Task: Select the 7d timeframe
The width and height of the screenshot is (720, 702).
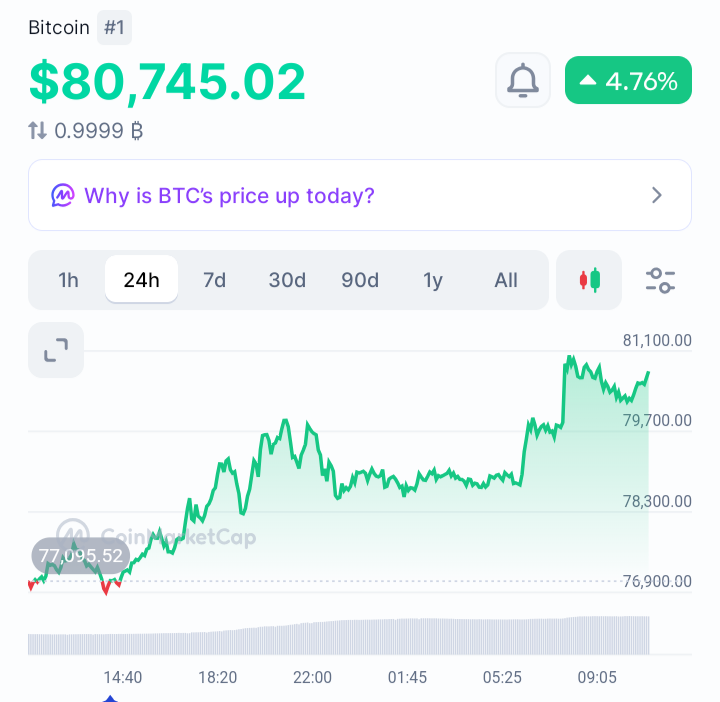Action: point(214,280)
